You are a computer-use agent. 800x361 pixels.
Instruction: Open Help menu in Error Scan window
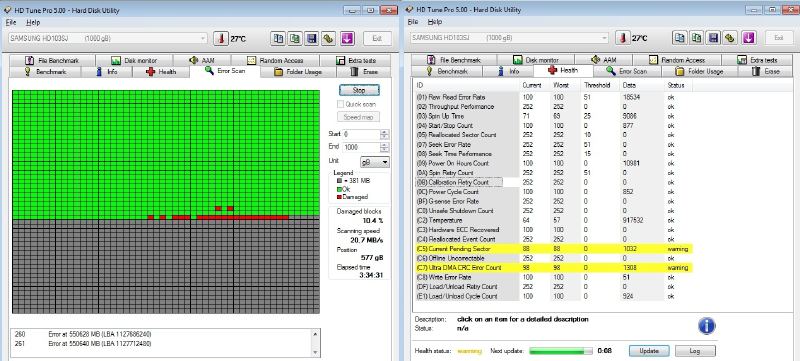coord(33,22)
